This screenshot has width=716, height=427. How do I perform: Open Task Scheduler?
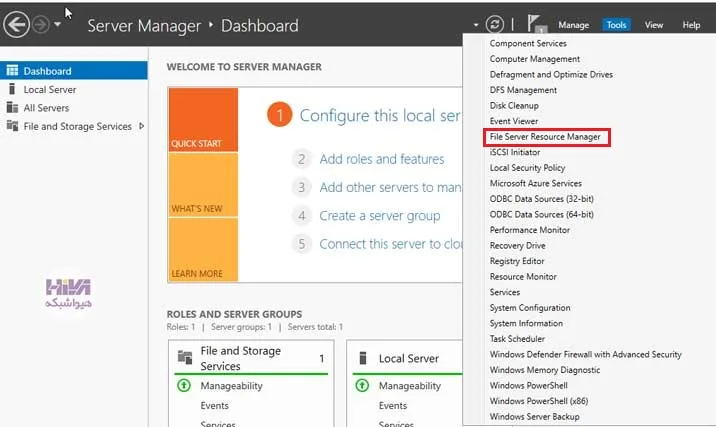[517, 338]
